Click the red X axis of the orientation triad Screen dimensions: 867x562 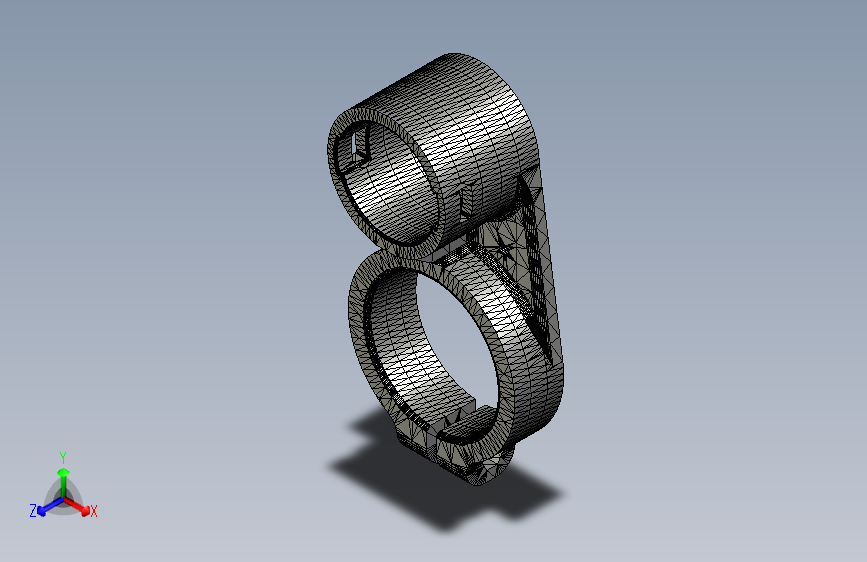pyautogui.click(x=77, y=506)
